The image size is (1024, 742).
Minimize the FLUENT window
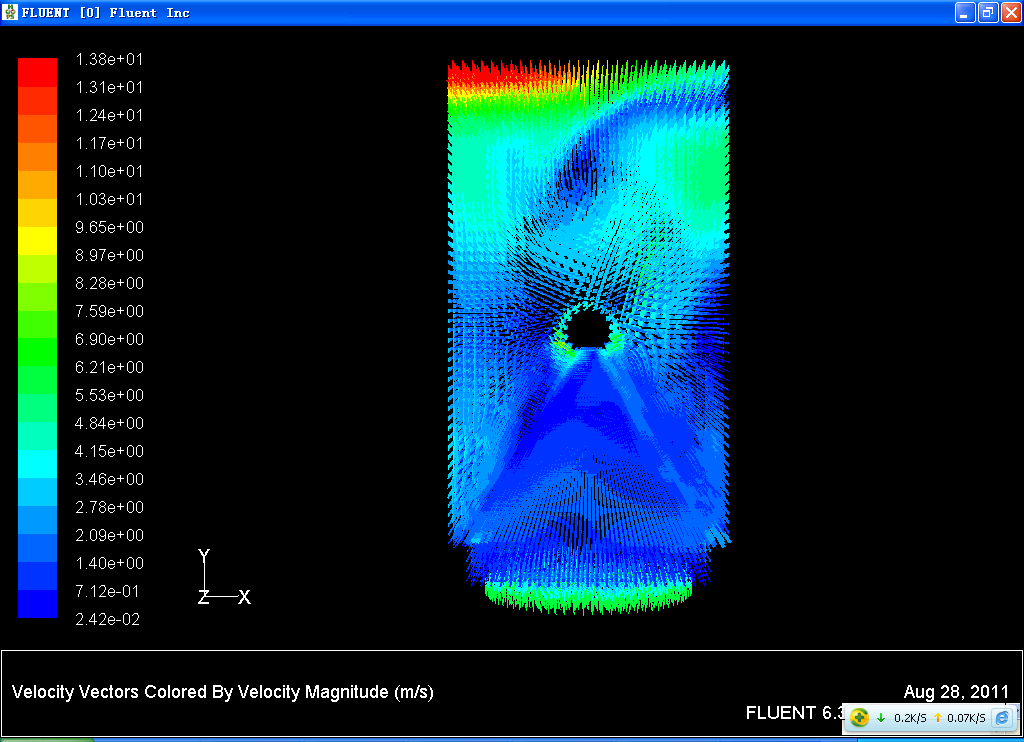point(964,13)
